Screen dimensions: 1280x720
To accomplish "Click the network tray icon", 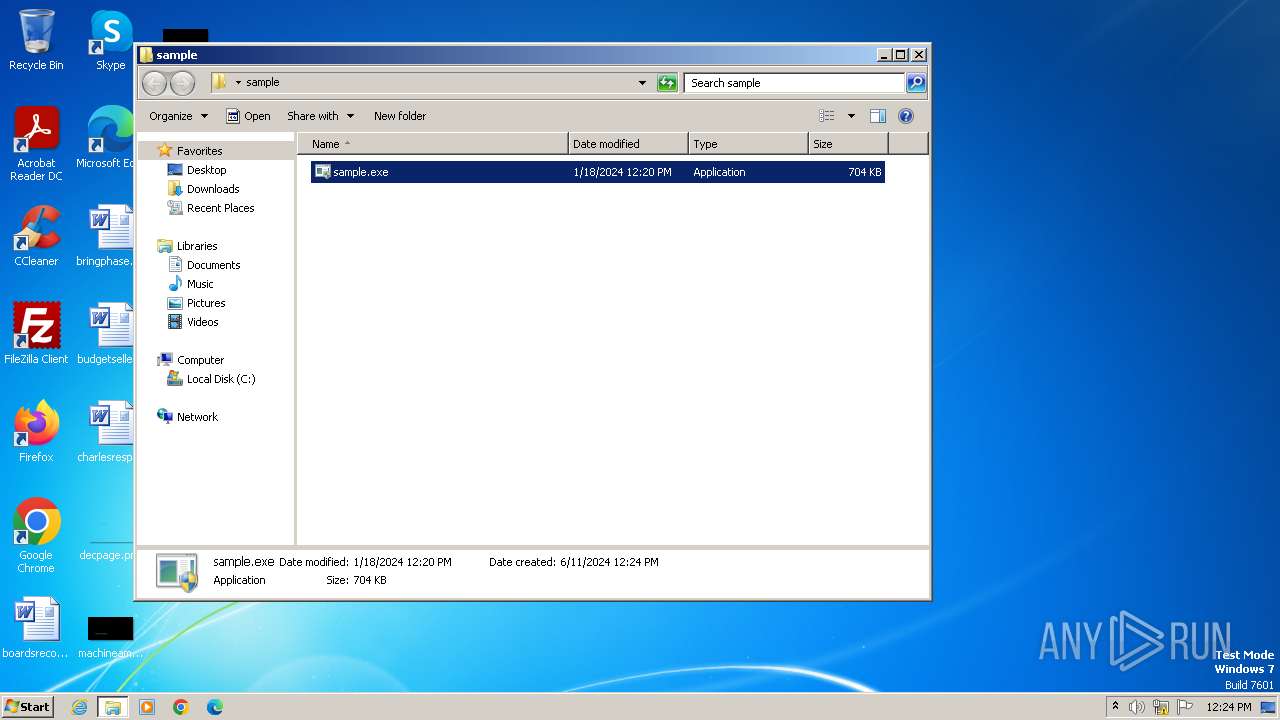I will tap(1161, 707).
